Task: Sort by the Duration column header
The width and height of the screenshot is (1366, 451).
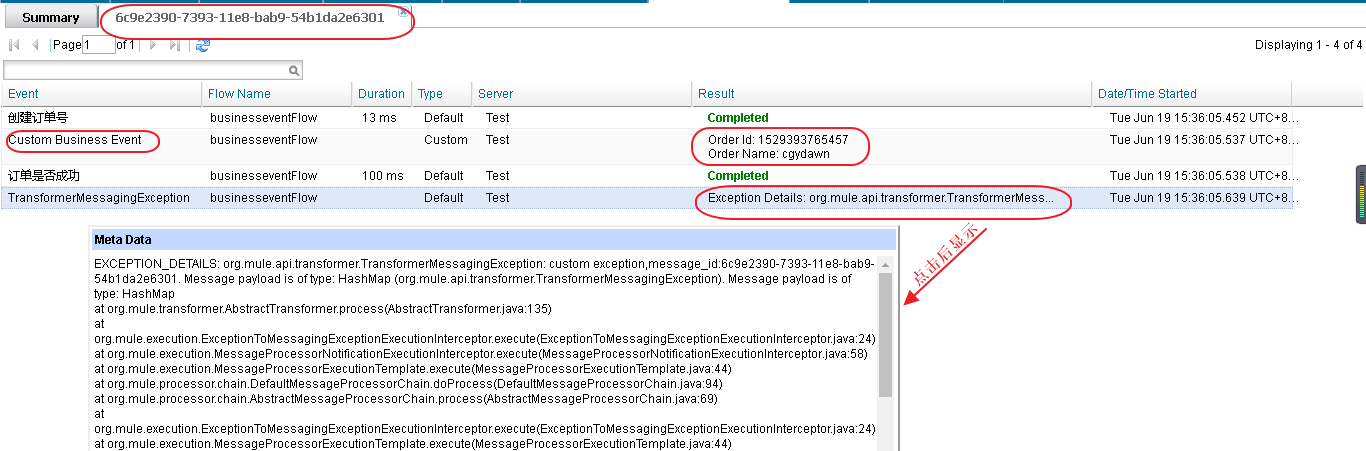Action: (x=383, y=94)
